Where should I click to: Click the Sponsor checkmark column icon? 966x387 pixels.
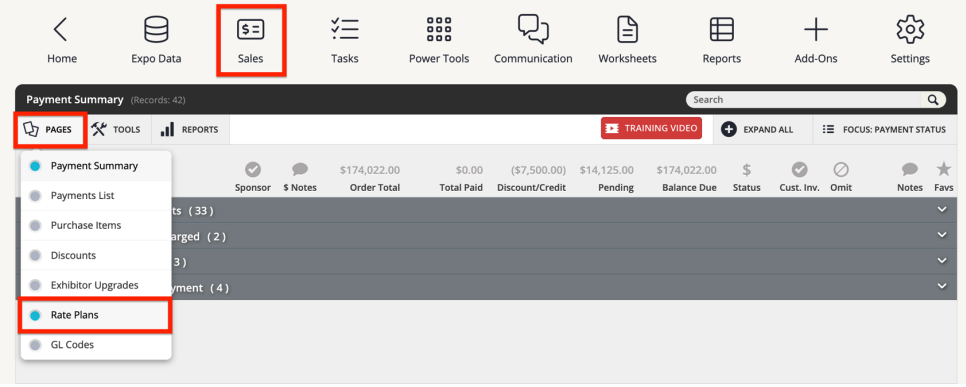tap(253, 169)
